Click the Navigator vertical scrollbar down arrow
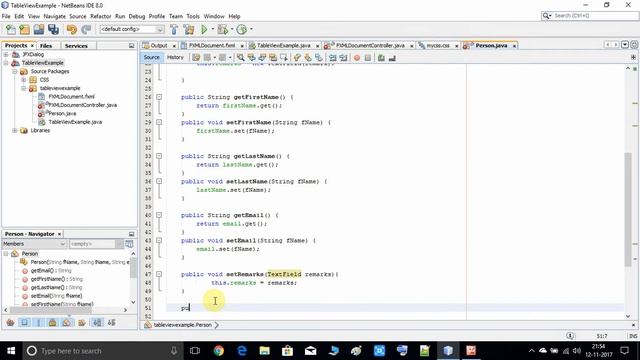The width and height of the screenshot is (640, 360). coord(133,302)
